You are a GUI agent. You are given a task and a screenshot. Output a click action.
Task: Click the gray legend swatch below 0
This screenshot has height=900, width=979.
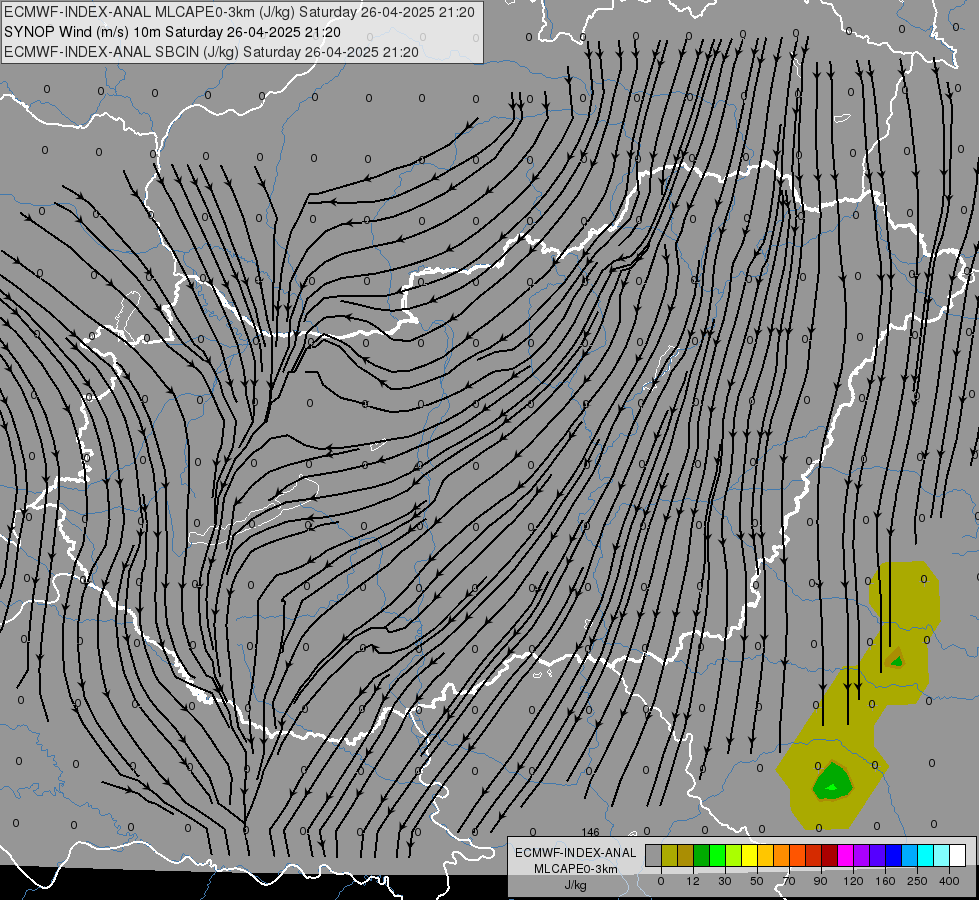coord(654,855)
